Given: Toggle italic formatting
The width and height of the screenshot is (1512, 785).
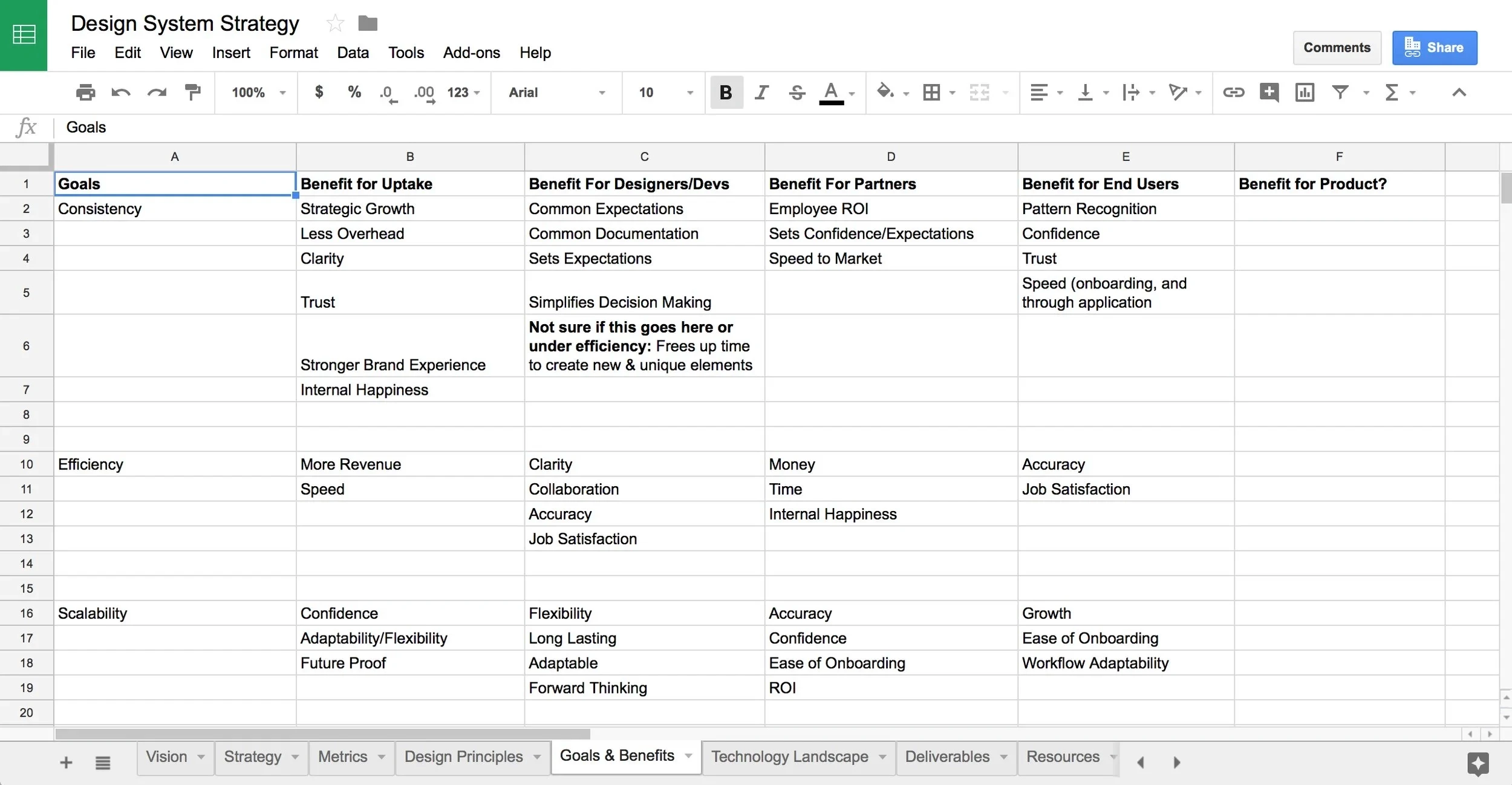Looking at the screenshot, I should pos(761,93).
